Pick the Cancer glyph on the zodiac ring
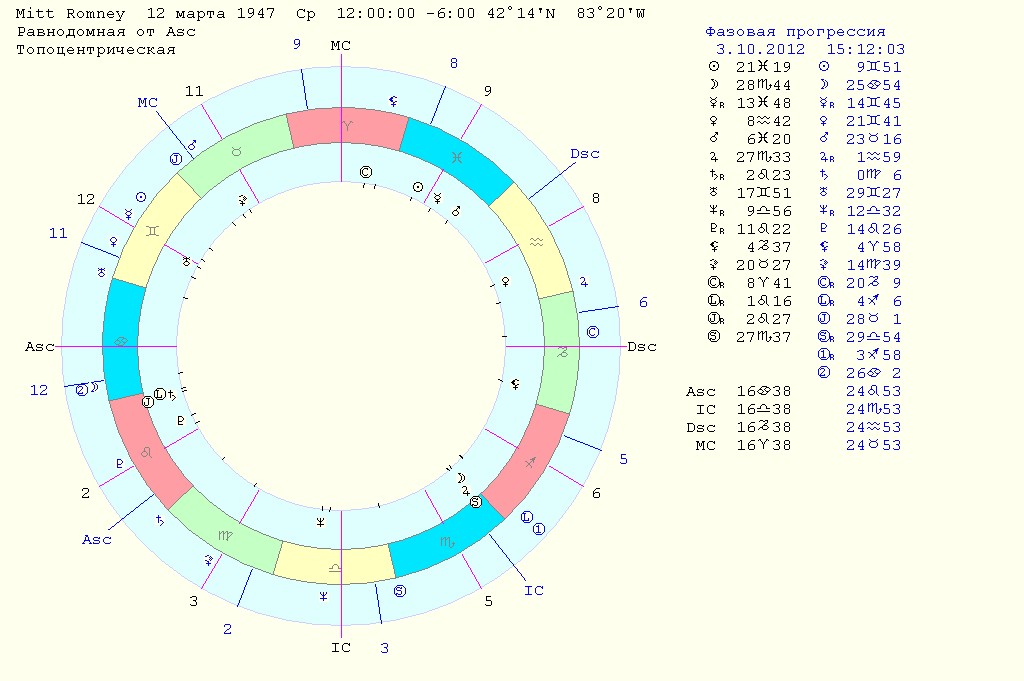 click(121, 341)
